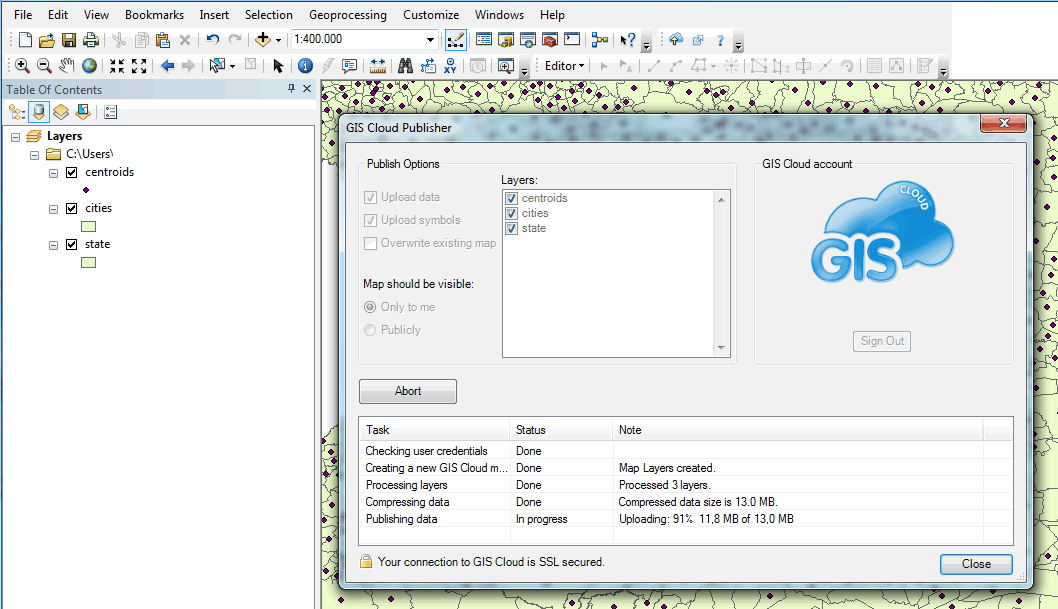Toggle the cities layer visibility checkbox
The height and width of the screenshot is (609, 1058).
point(71,208)
